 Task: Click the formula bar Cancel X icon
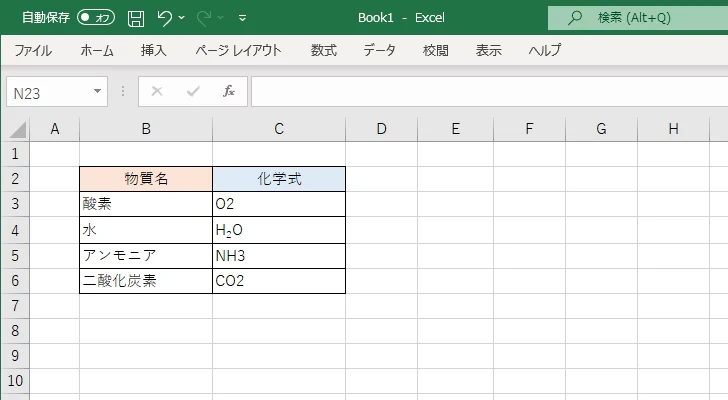(x=157, y=91)
